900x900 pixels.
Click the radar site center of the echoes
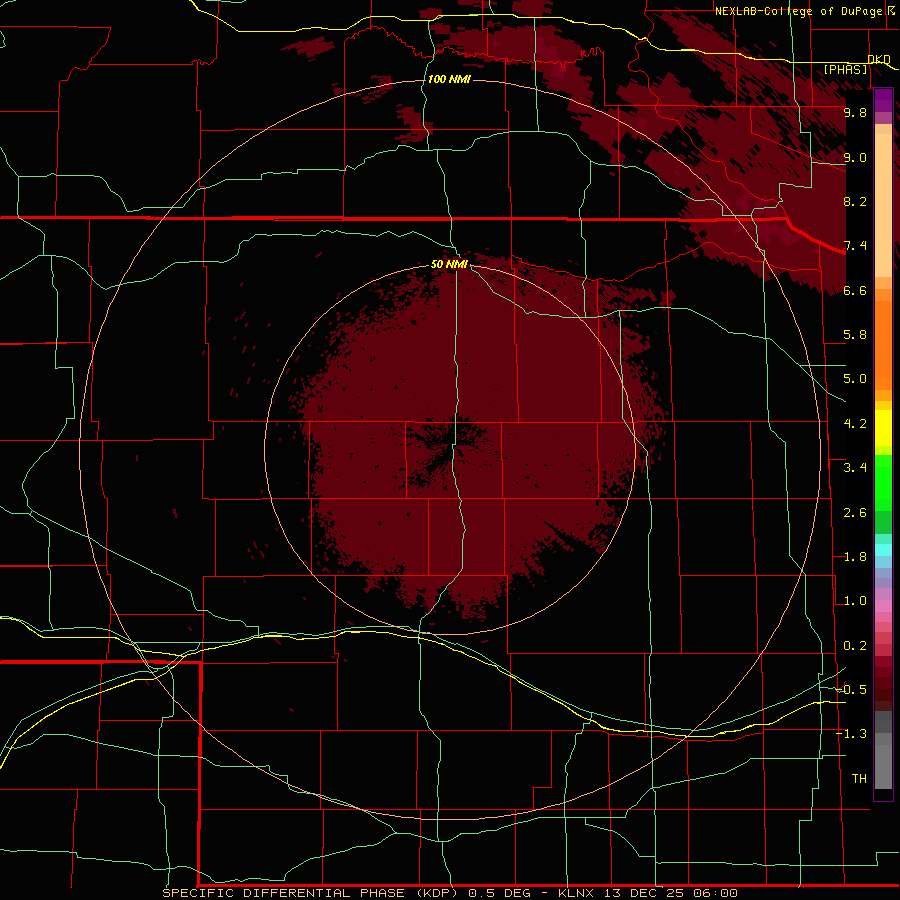point(449,449)
